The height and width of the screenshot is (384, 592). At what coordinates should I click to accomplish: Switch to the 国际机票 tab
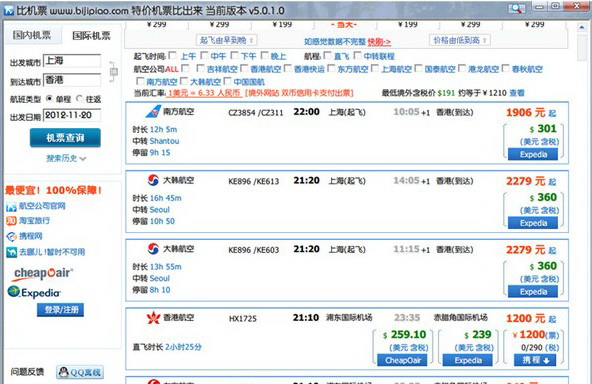click(x=91, y=35)
